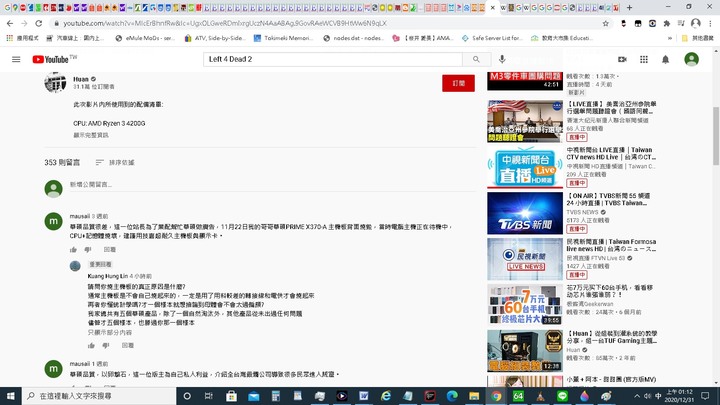Open a new browser tab
Image resolution: width=720 pixels, height=405 pixels.
pos(630,7)
